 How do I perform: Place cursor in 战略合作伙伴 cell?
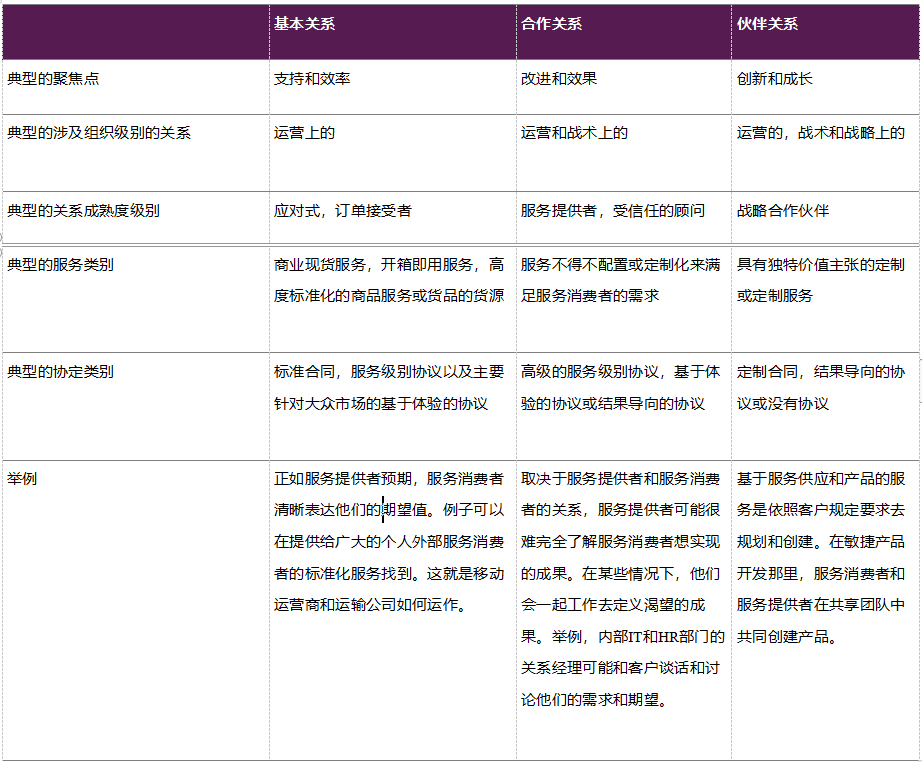tap(783, 210)
